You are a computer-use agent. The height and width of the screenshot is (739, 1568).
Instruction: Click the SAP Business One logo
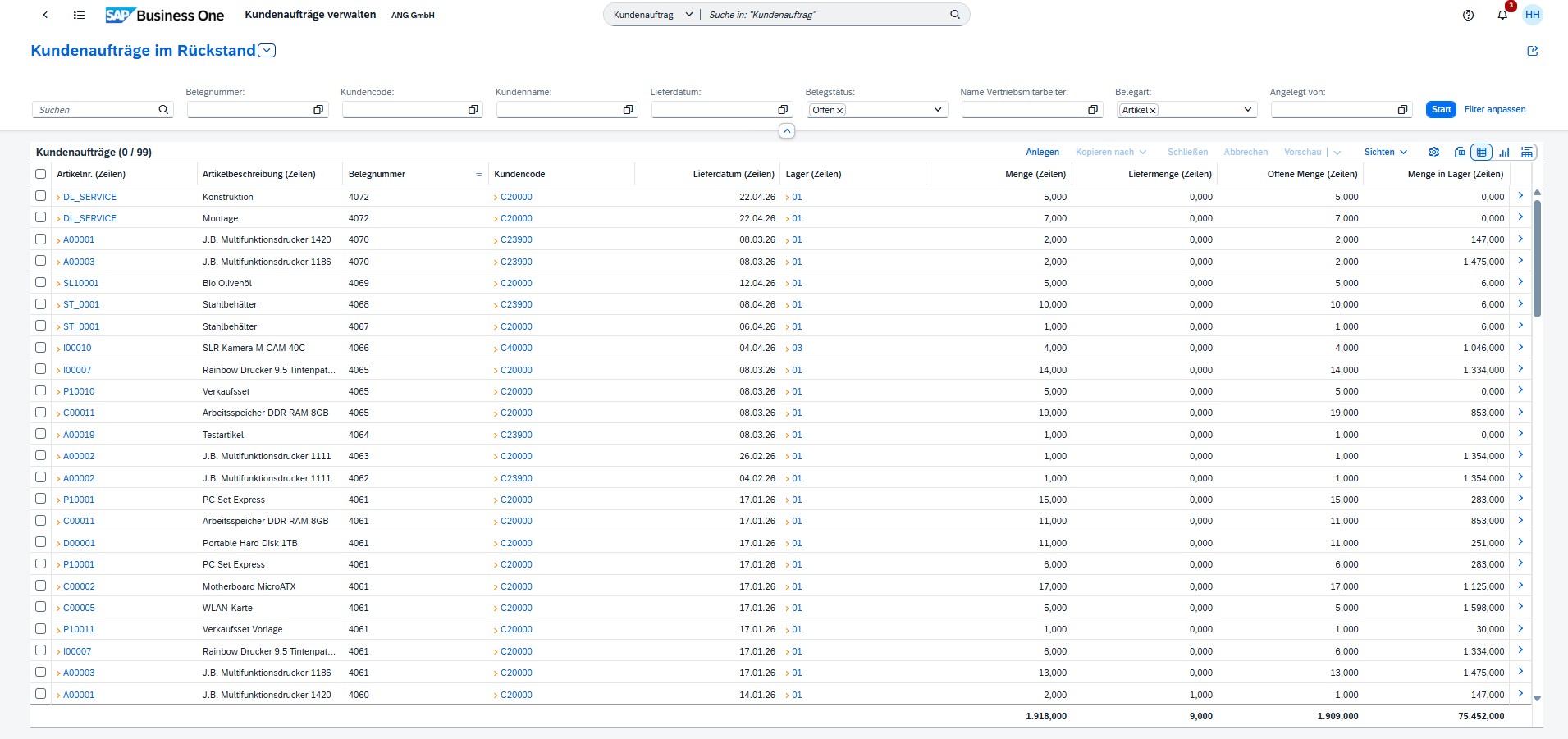click(164, 15)
